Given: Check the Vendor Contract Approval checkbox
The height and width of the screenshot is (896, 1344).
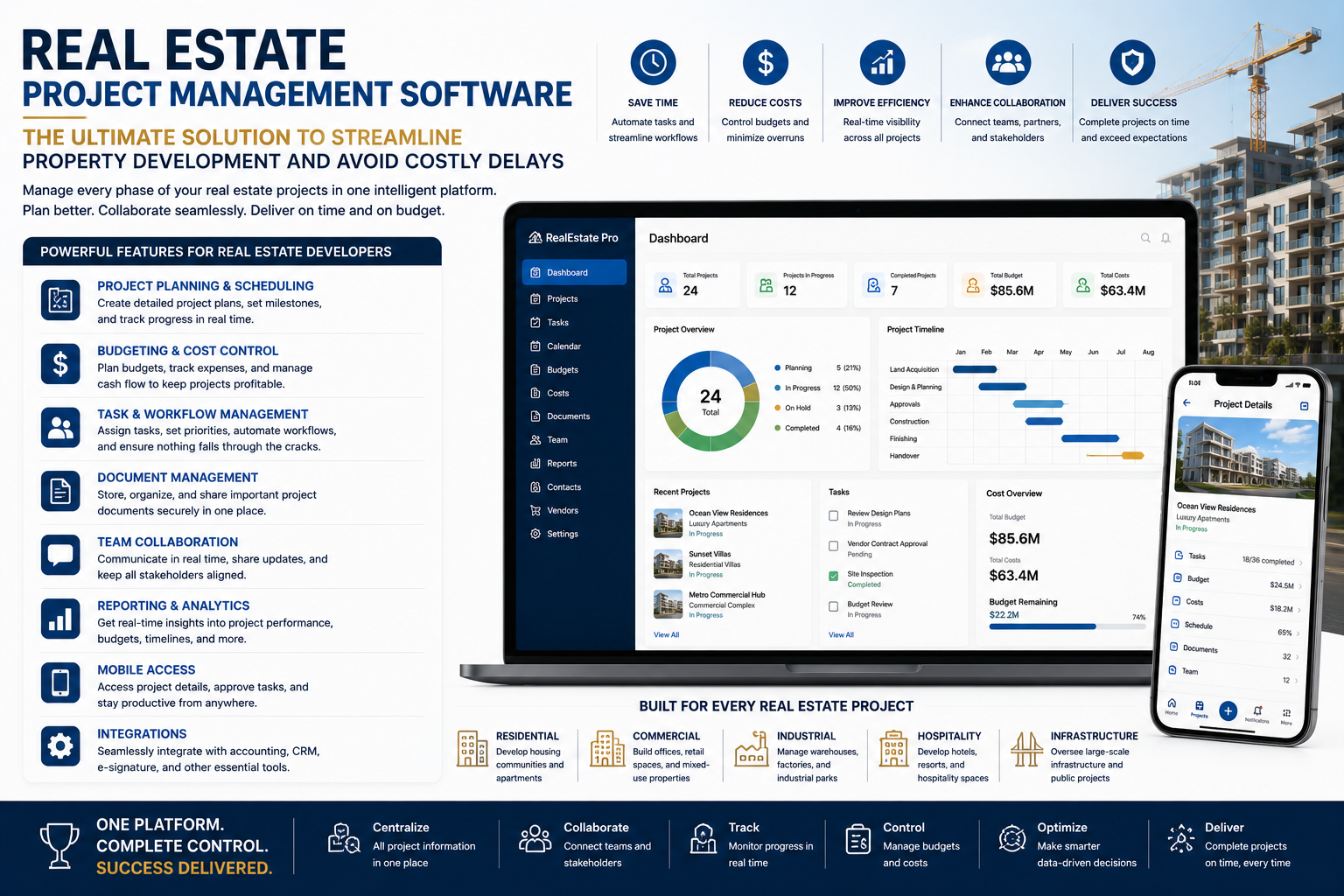Looking at the screenshot, I should click(834, 546).
